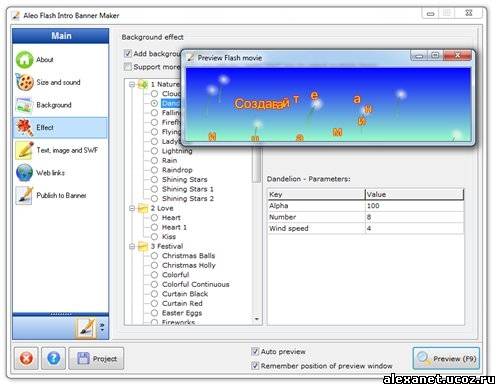500x389 pixels.
Task: Click the Preview (F9) button
Action: [x=446, y=359]
